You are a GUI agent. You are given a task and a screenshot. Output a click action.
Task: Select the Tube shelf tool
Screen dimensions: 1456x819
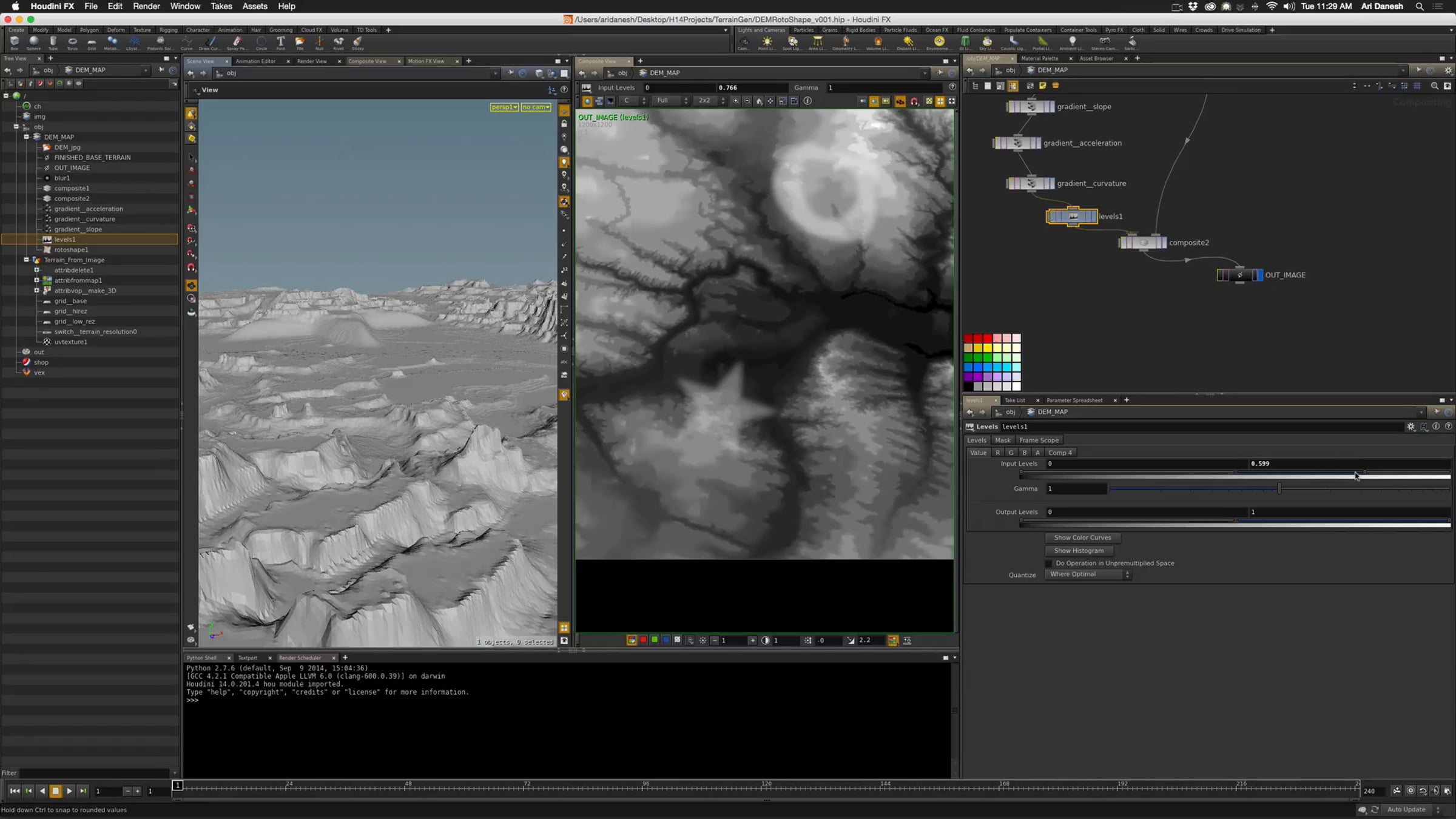click(53, 42)
